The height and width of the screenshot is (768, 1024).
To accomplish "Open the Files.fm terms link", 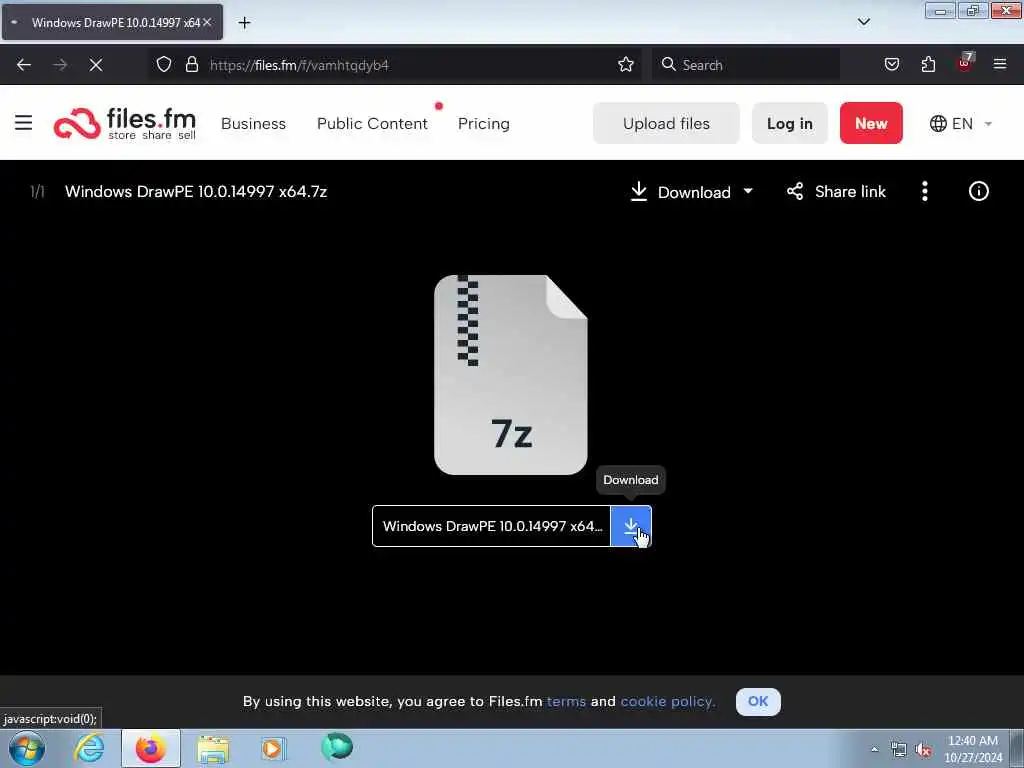I will (x=566, y=701).
